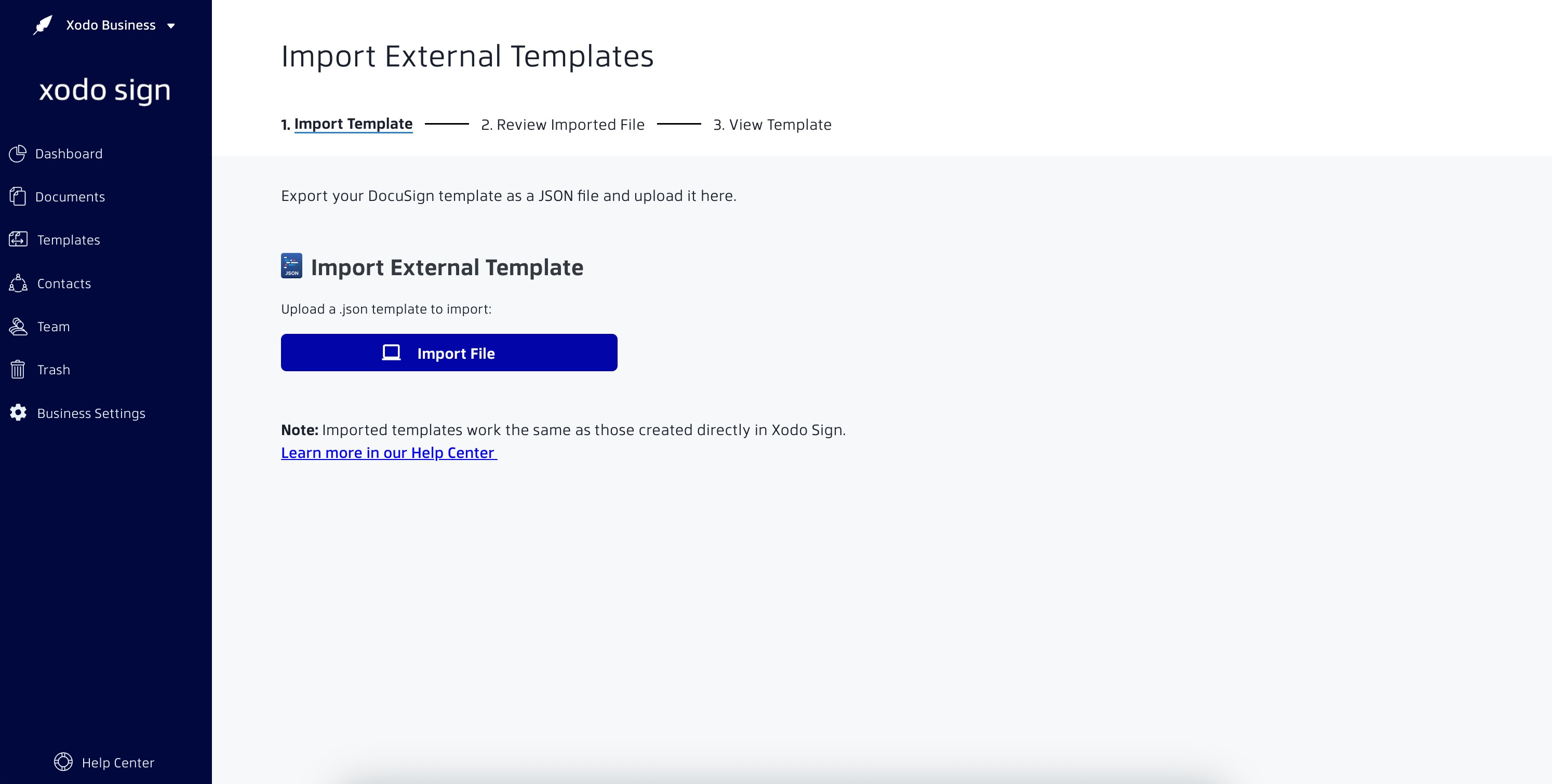This screenshot has width=1552, height=784.
Task: Click the Help Center lifebuoy icon
Action: (x=64, y=762)
